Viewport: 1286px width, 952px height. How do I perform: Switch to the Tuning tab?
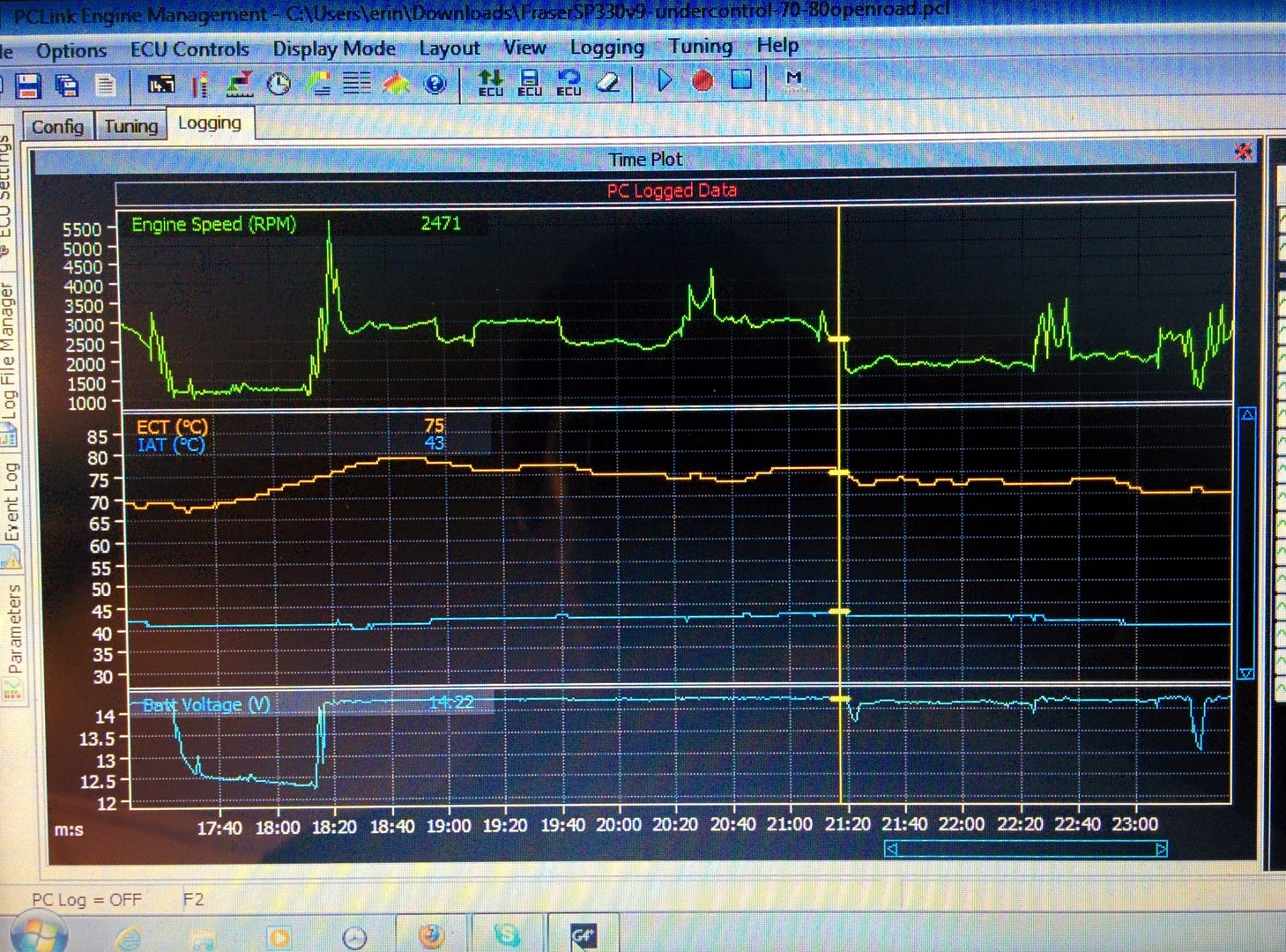click(x=130, y=126)
